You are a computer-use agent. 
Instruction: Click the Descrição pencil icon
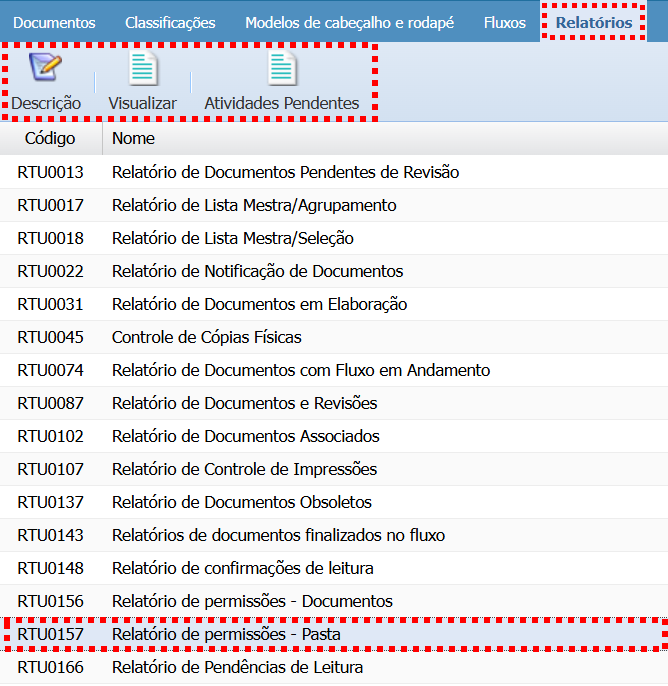coord(45,69)
